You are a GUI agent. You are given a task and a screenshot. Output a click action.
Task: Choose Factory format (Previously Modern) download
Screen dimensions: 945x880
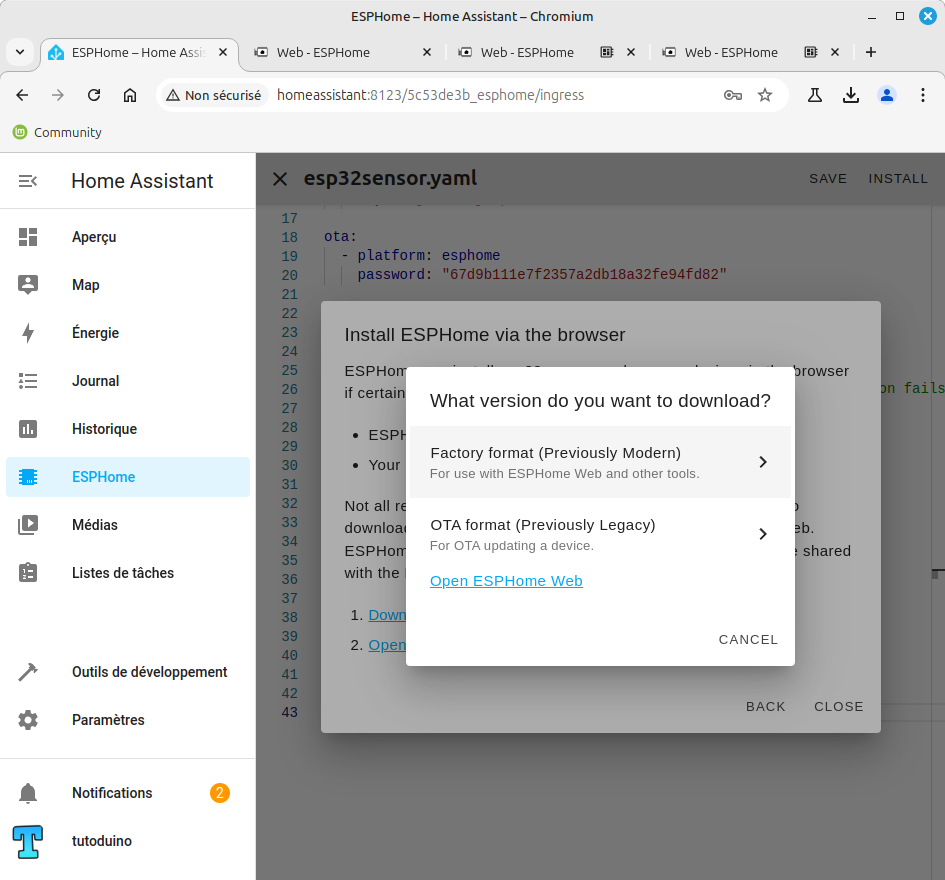coord(600,462)
